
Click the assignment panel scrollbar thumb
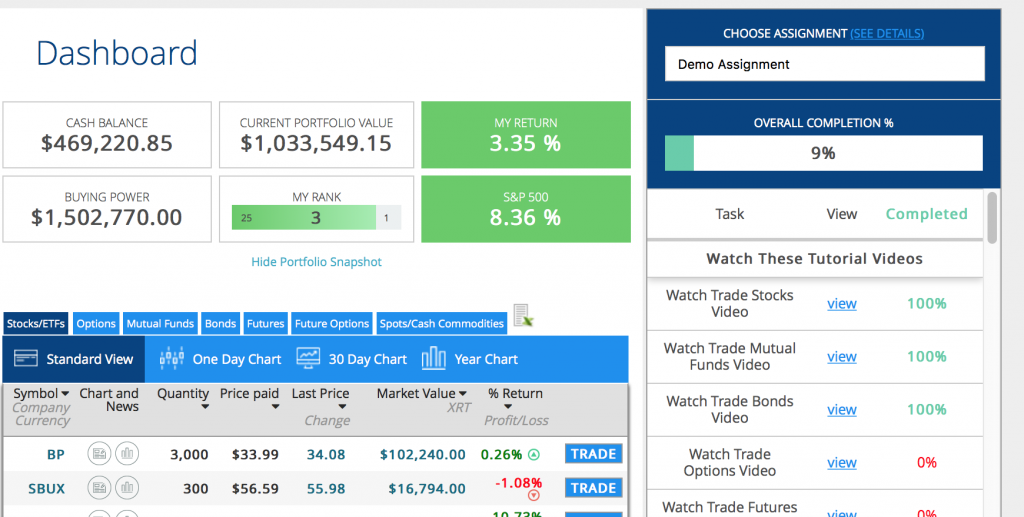point(992,217)
